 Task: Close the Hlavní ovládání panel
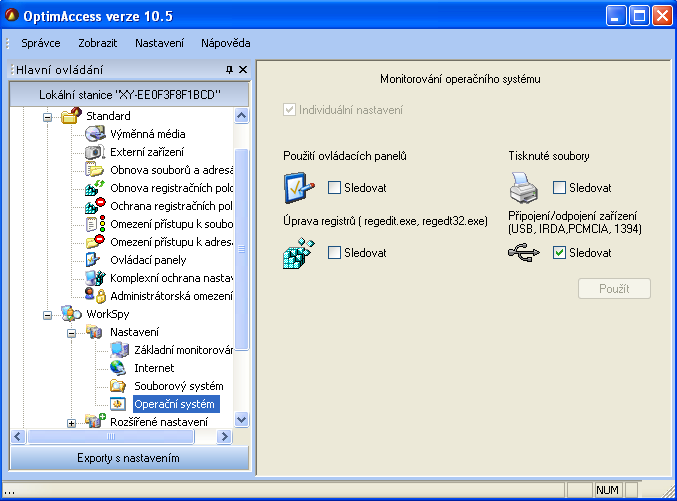point(243,70)
